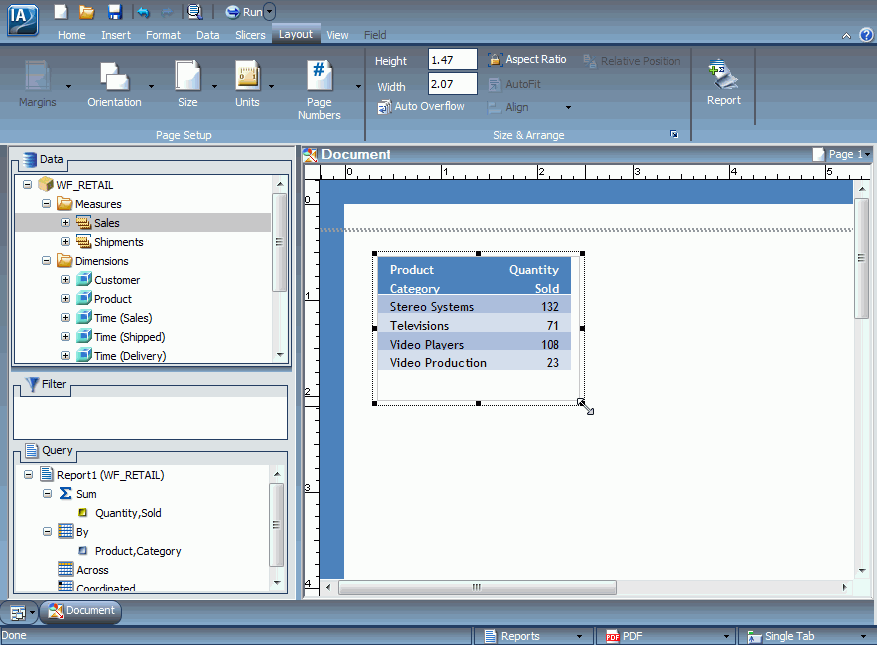This screenshot has height=645, width=877.
Task: Click the Redo arrow icon
Action: pos(167,12)
